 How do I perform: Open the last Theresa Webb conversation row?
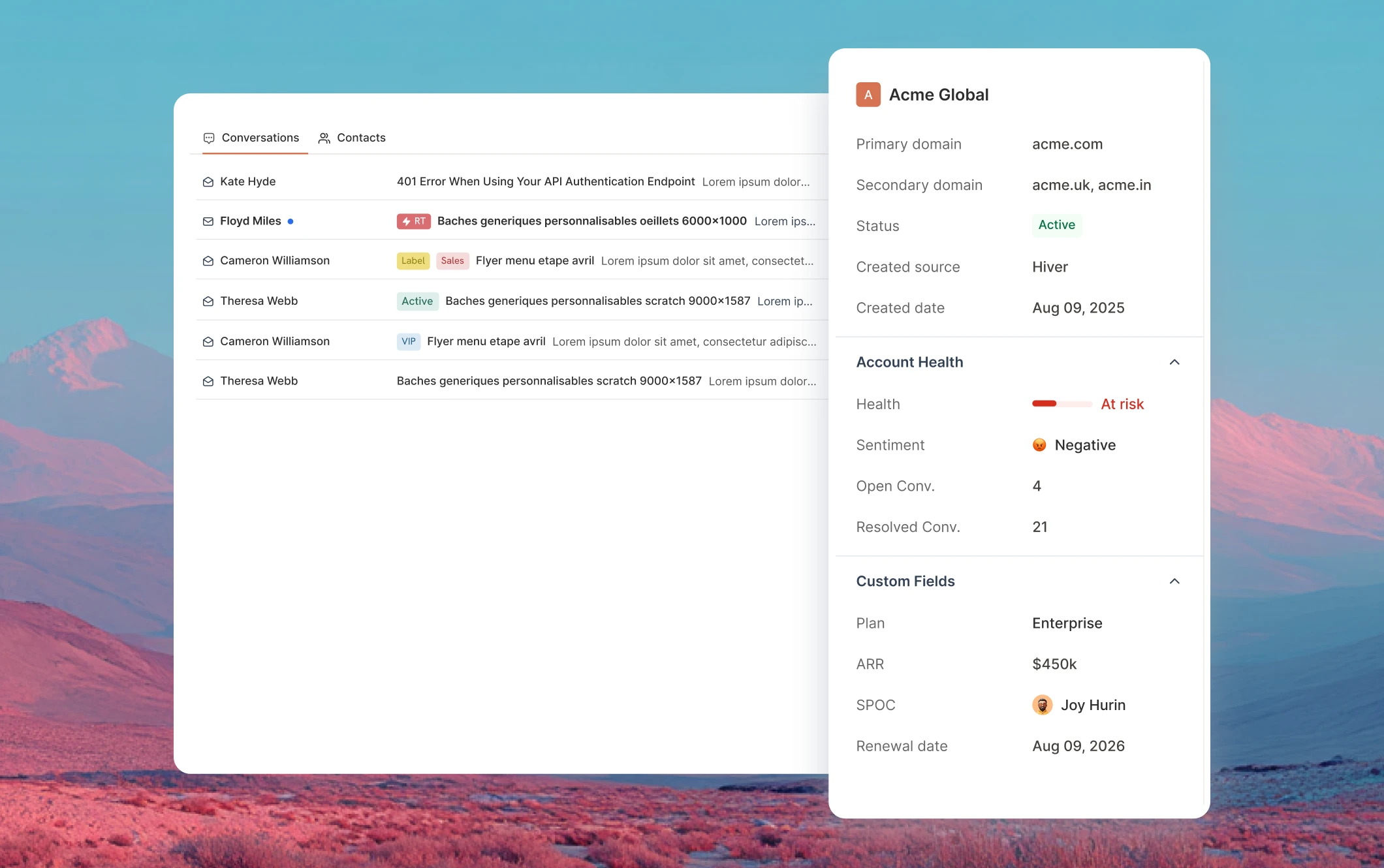[548, 381]
